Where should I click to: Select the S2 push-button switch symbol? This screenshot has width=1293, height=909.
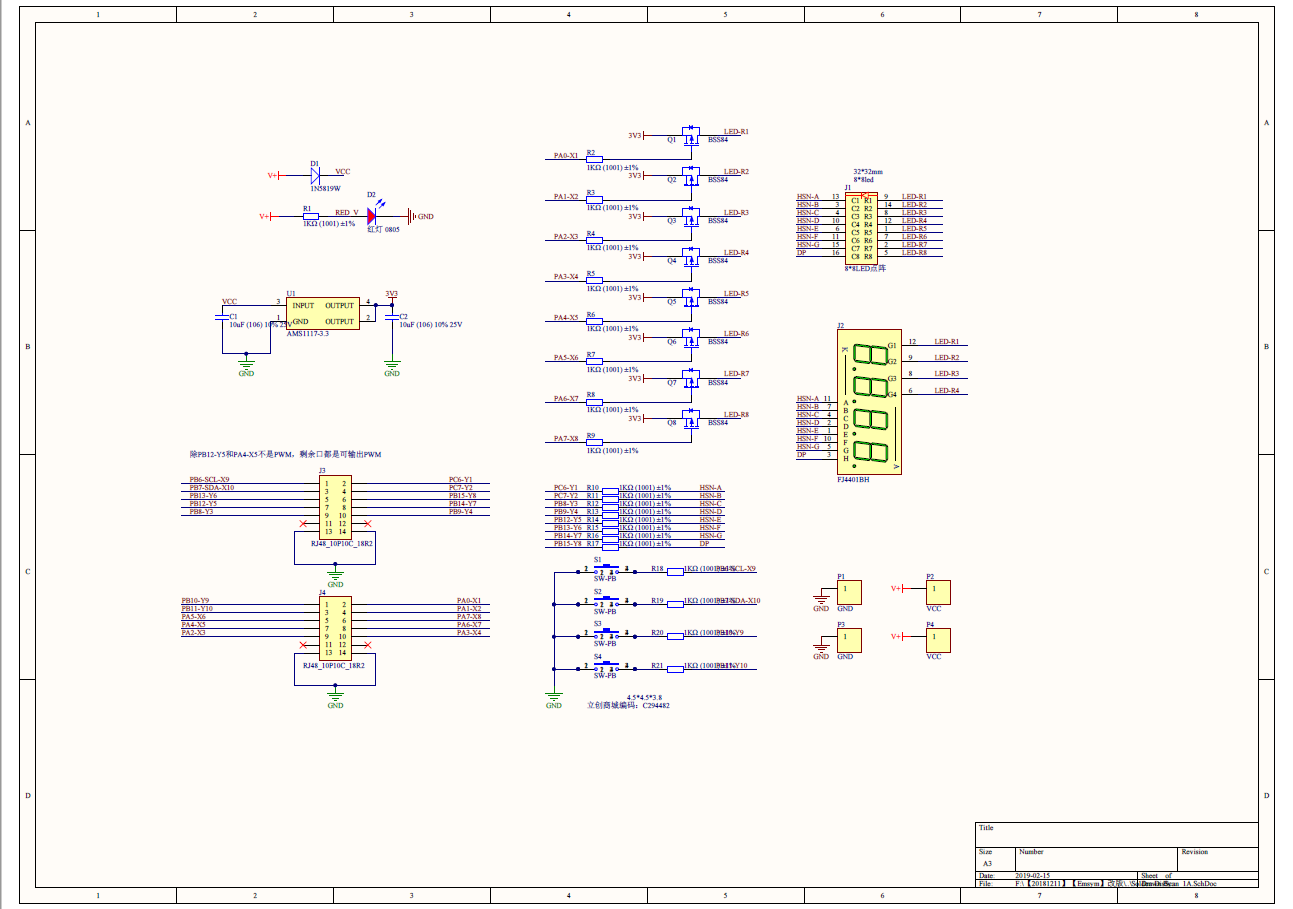(606, 603)
